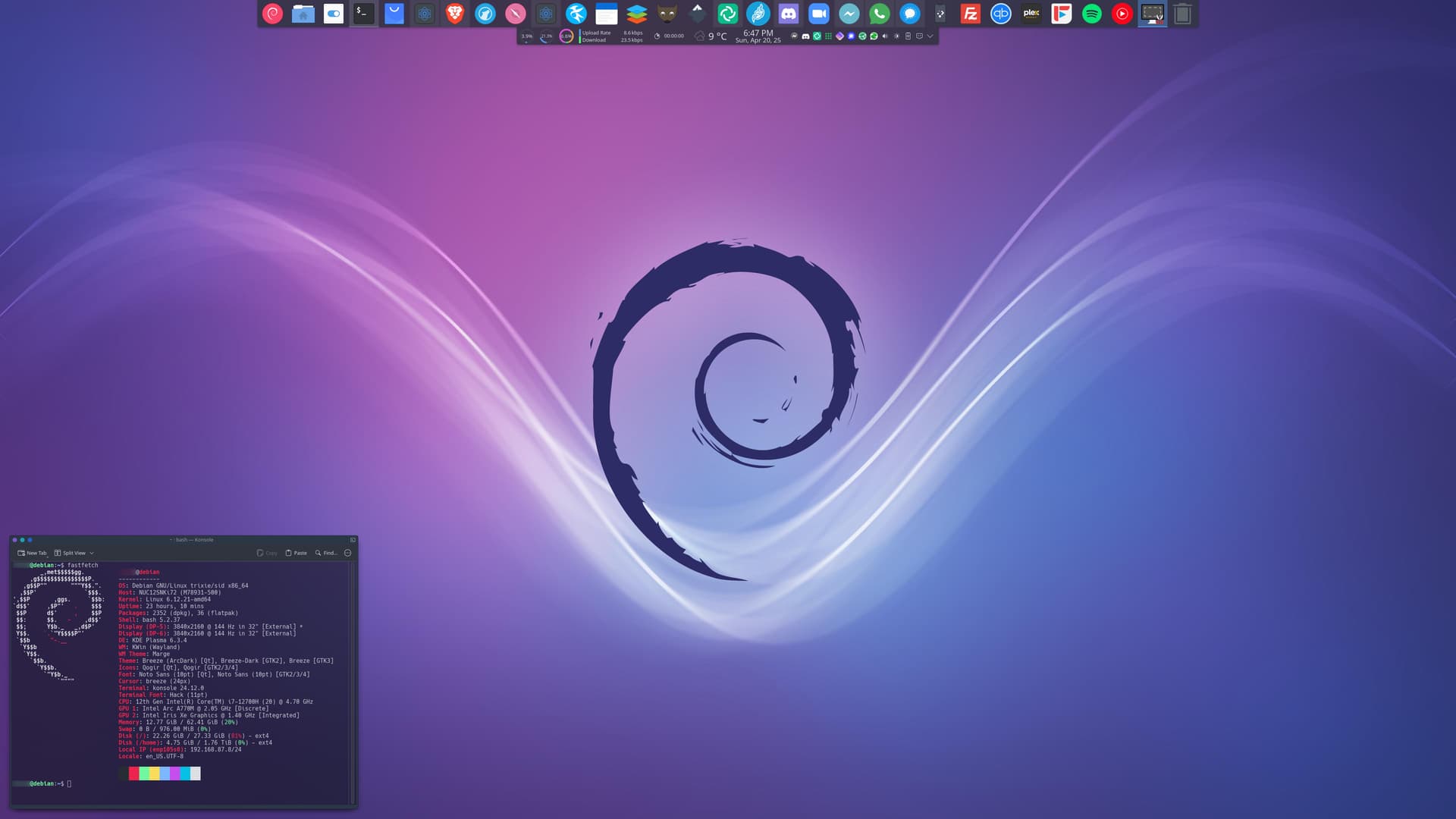Expand hidden system tray icons arrow
Screen dimensions: 1456x819
click(930, 36)
